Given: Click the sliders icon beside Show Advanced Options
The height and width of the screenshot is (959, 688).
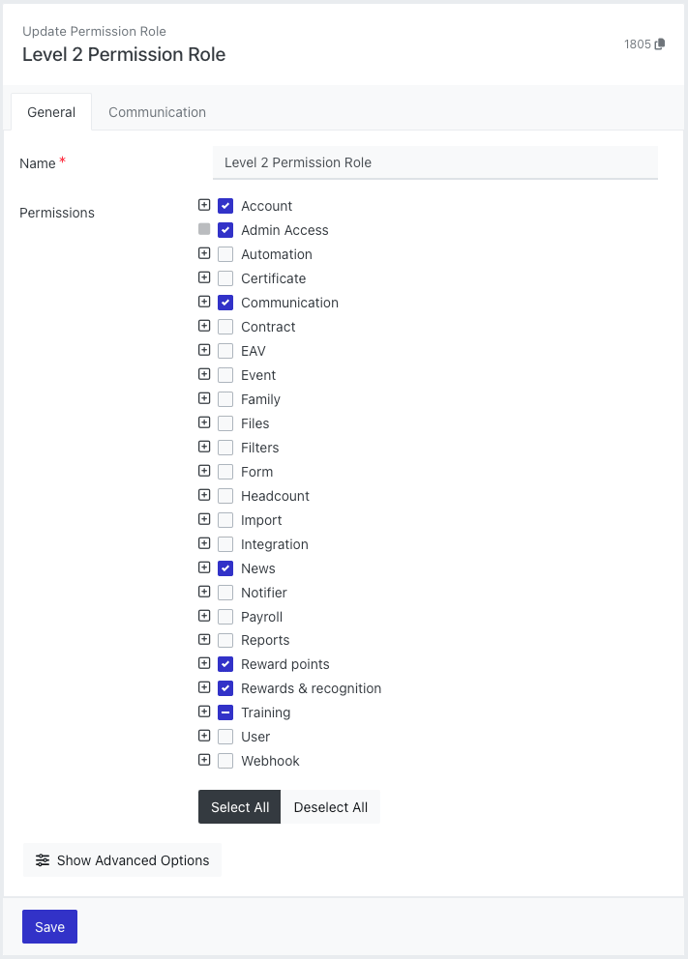Looking at the screenshot, I should pyautogui.click(x=42, y=860).
